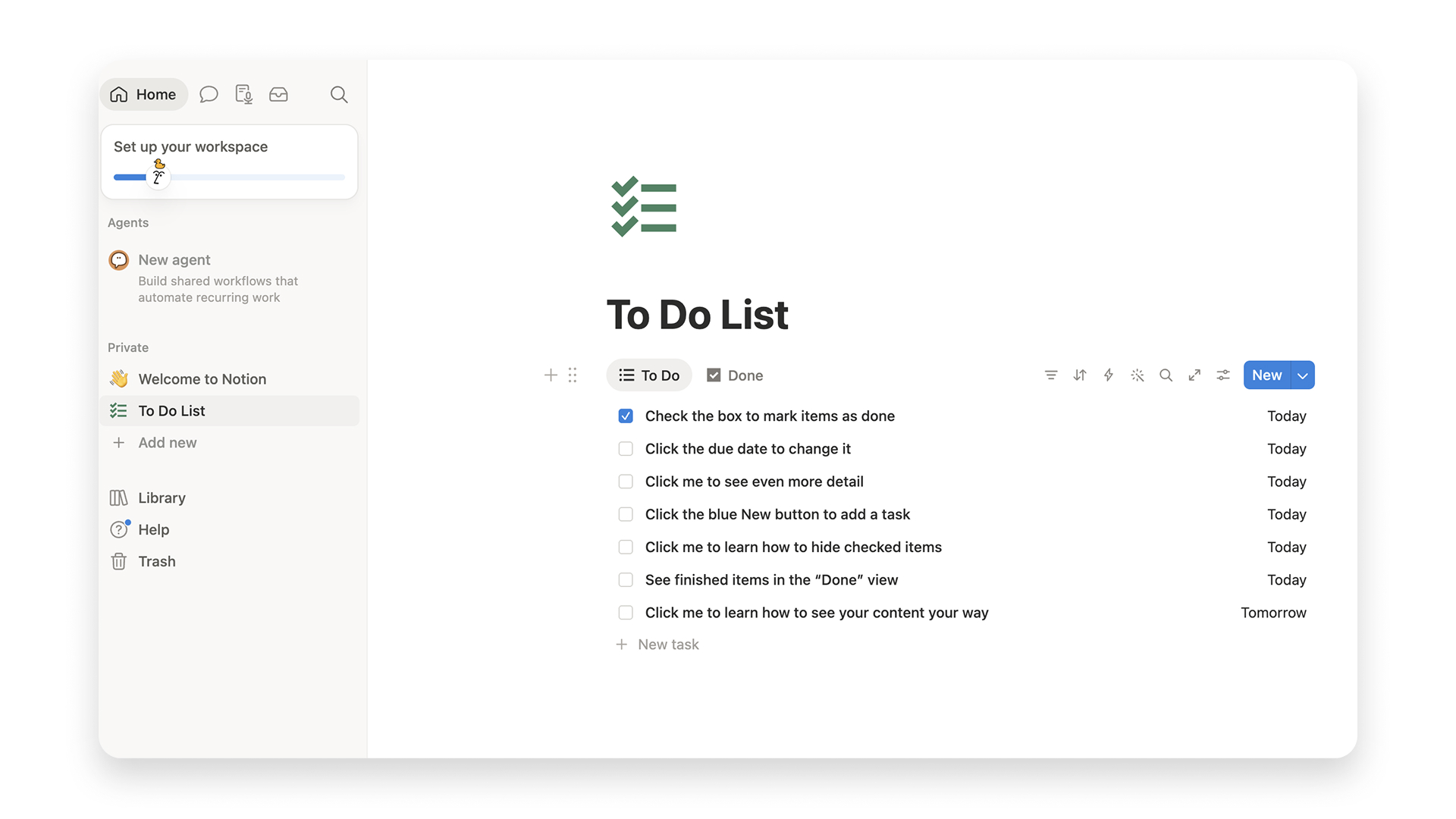The image size is (1456, 819).
Task: Click the workspace setup progress bar
Action: point(229,177)
